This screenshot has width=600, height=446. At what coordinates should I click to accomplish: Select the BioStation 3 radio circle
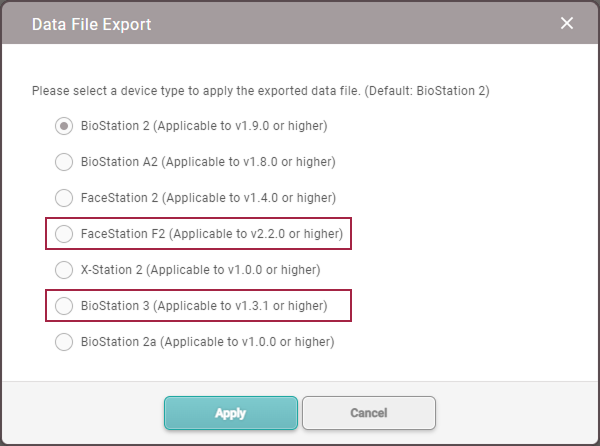(x=64, y=306)
